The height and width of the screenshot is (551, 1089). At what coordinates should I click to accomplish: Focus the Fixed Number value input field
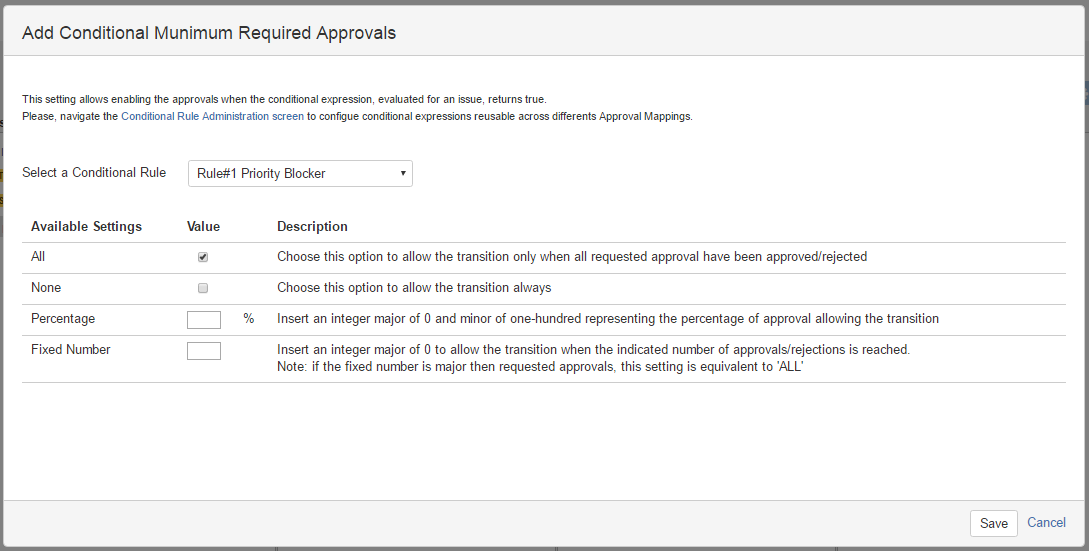click(204, 350)
